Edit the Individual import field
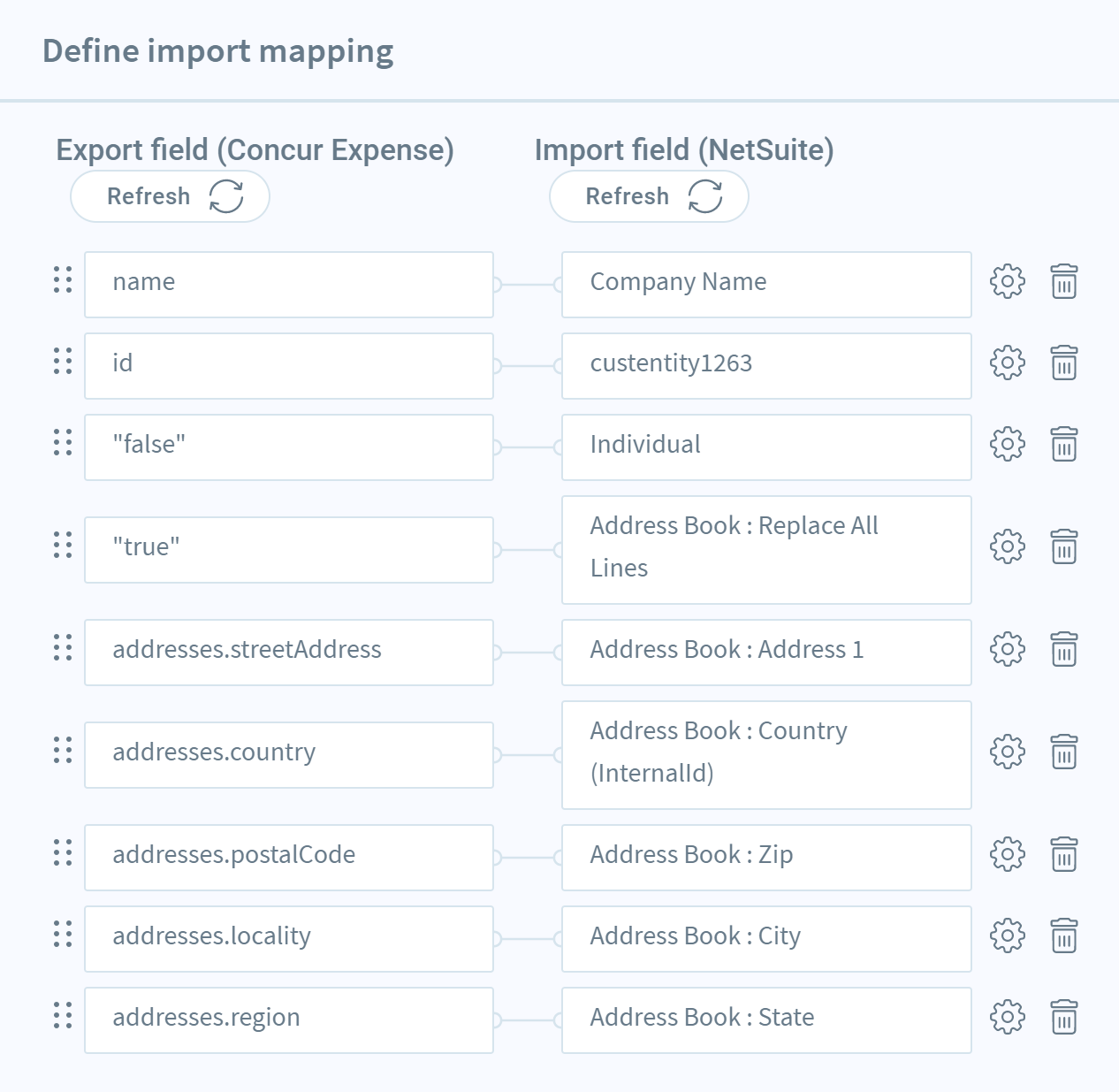This screenshot has width=1119, height=1092. tap(766, 447)
